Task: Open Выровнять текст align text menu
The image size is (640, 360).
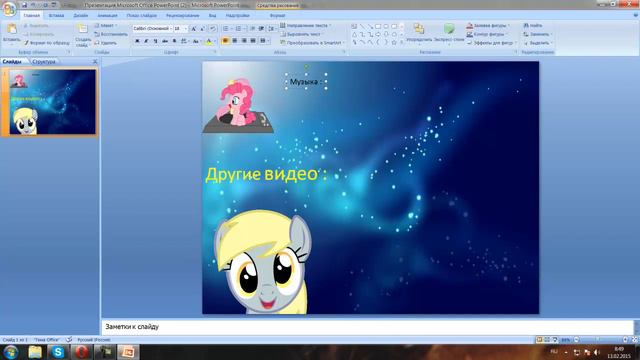Action: tap(302, 34)
